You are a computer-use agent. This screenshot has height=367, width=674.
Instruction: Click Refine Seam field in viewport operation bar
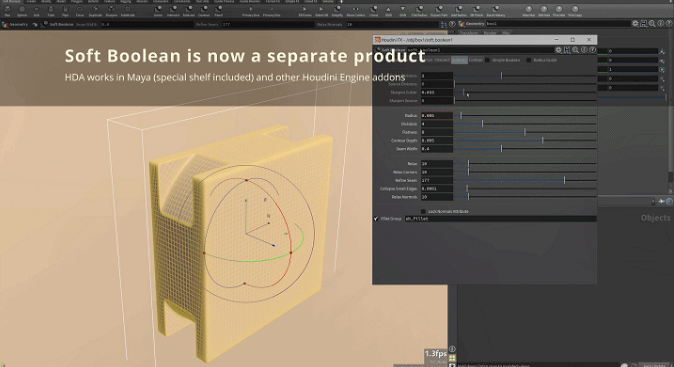(268, 24)
